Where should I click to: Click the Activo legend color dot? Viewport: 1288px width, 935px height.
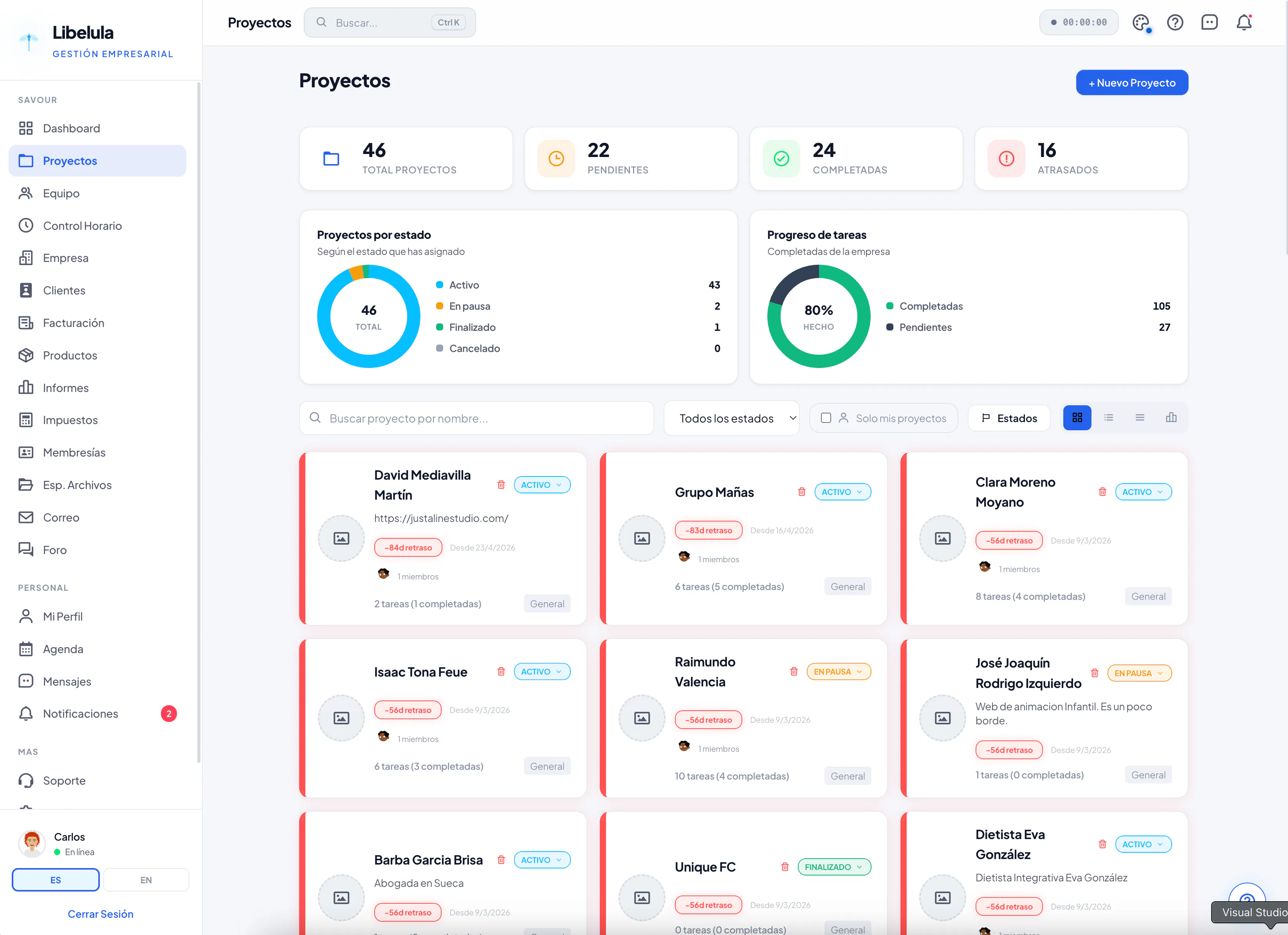pyautogui.click(x=440, y=285)
